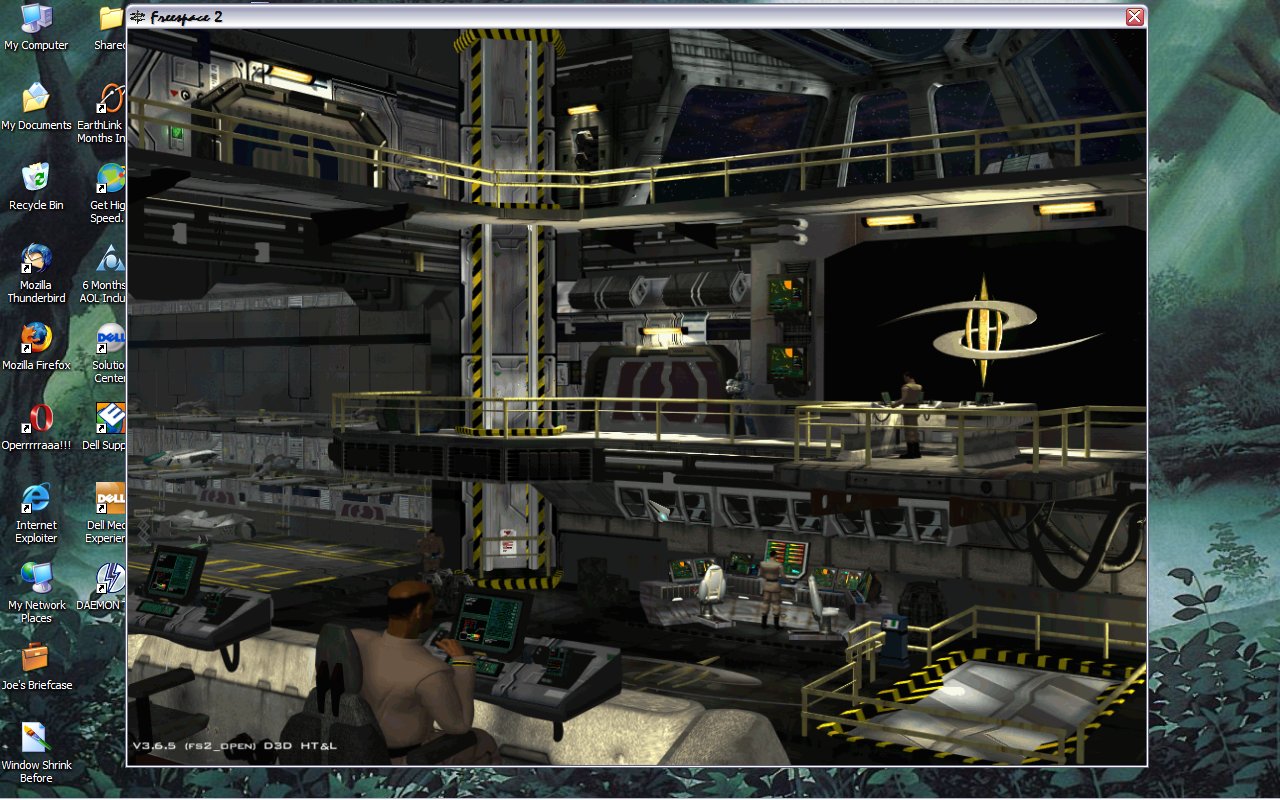Click the Freespace 2 title bar icon
This screenshot has width=1280, height=800.
pyautogui.click(x=137, y=16)
